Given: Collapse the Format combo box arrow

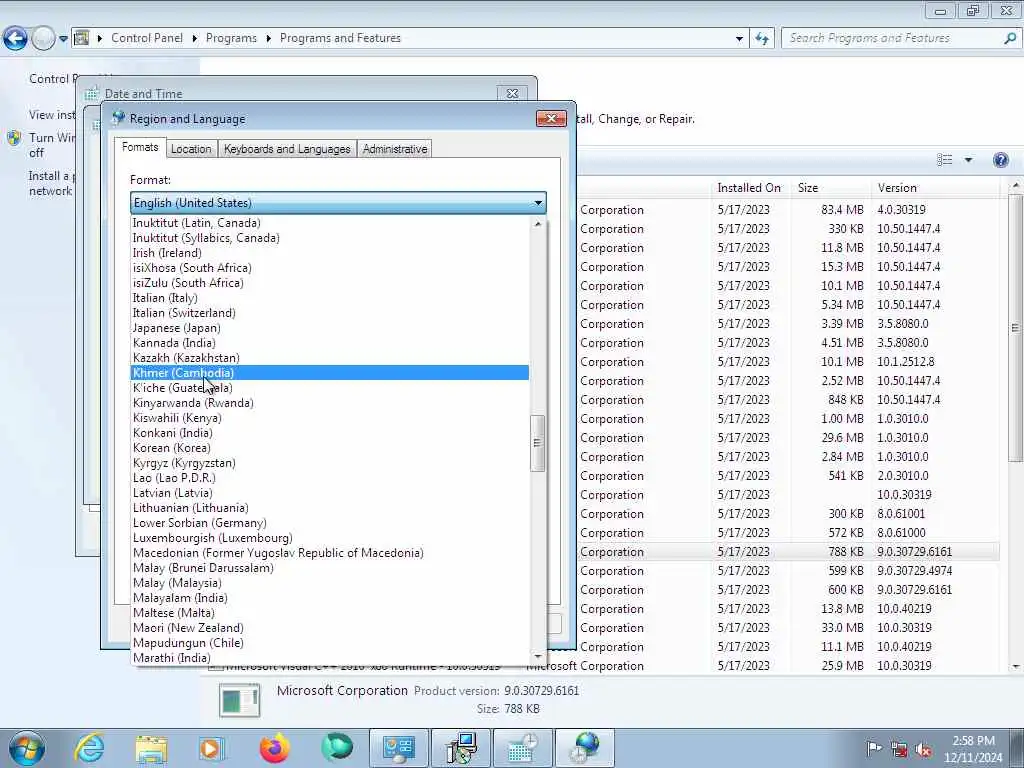Looking at the screenshot, I should 538,202.
